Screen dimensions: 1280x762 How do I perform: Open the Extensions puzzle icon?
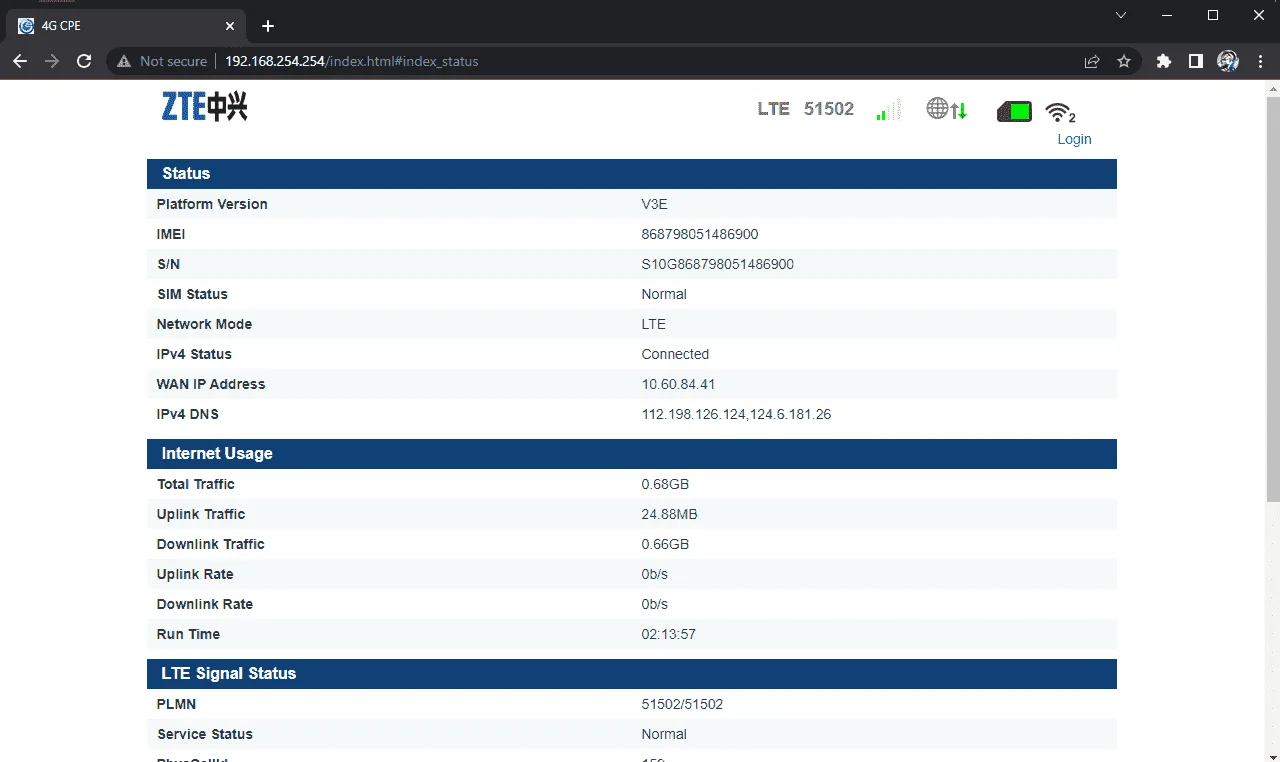click(x=1163, y=61)
